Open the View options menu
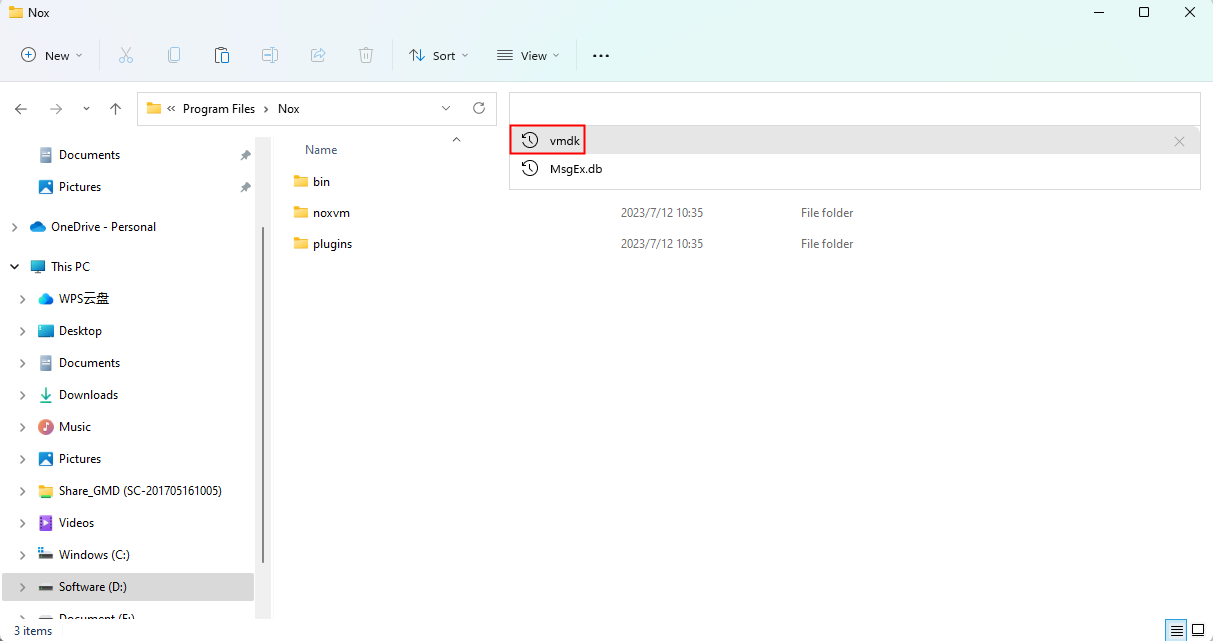 [x=528, y=56]
